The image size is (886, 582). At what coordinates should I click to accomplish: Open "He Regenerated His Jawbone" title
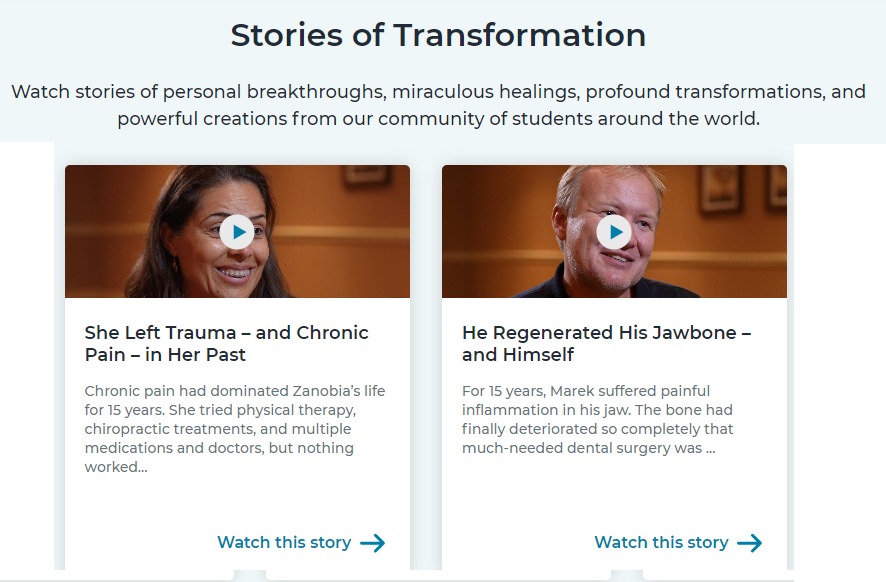pos(606,343)
